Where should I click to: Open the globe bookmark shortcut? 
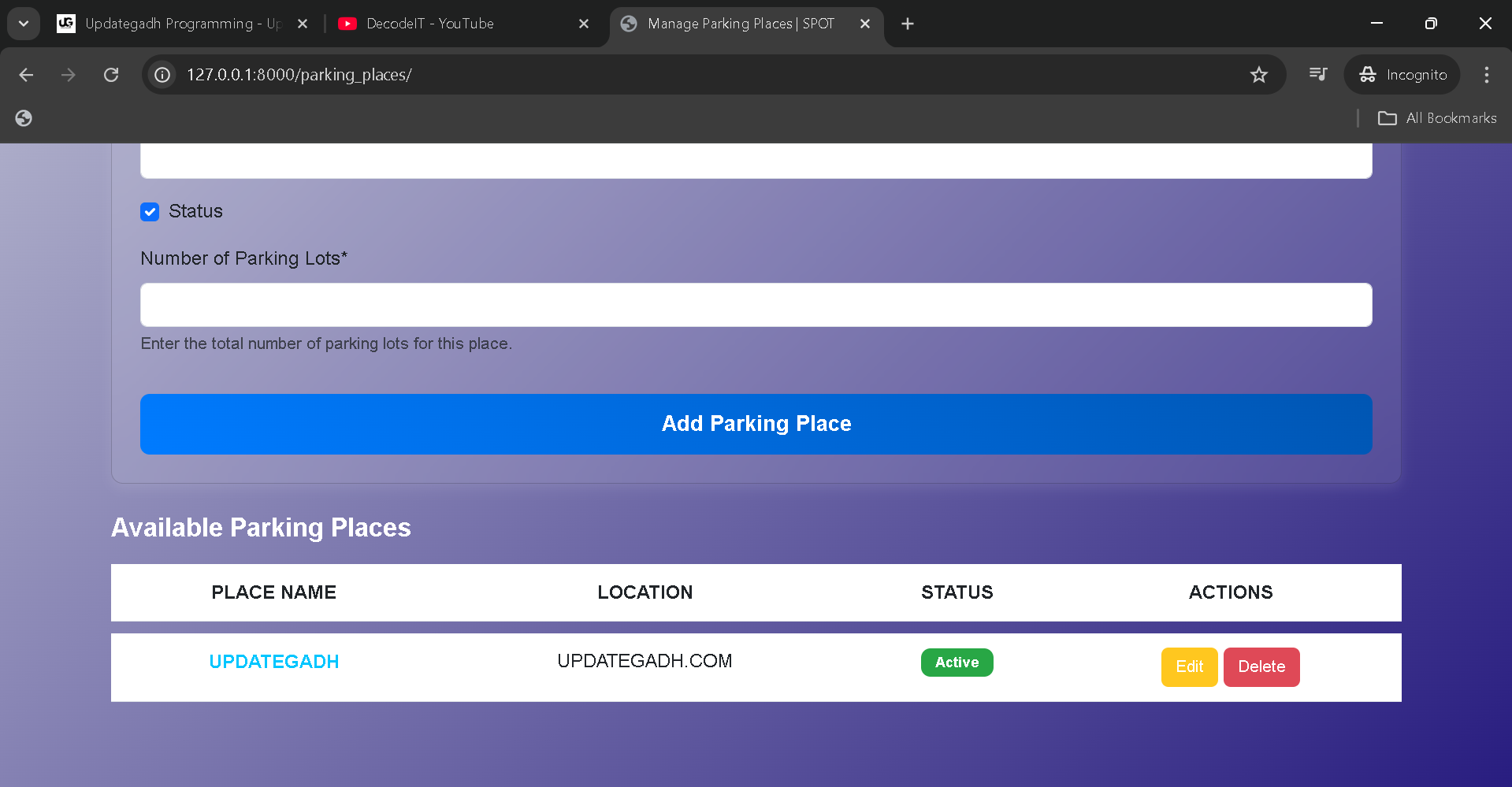click(24, 118)
